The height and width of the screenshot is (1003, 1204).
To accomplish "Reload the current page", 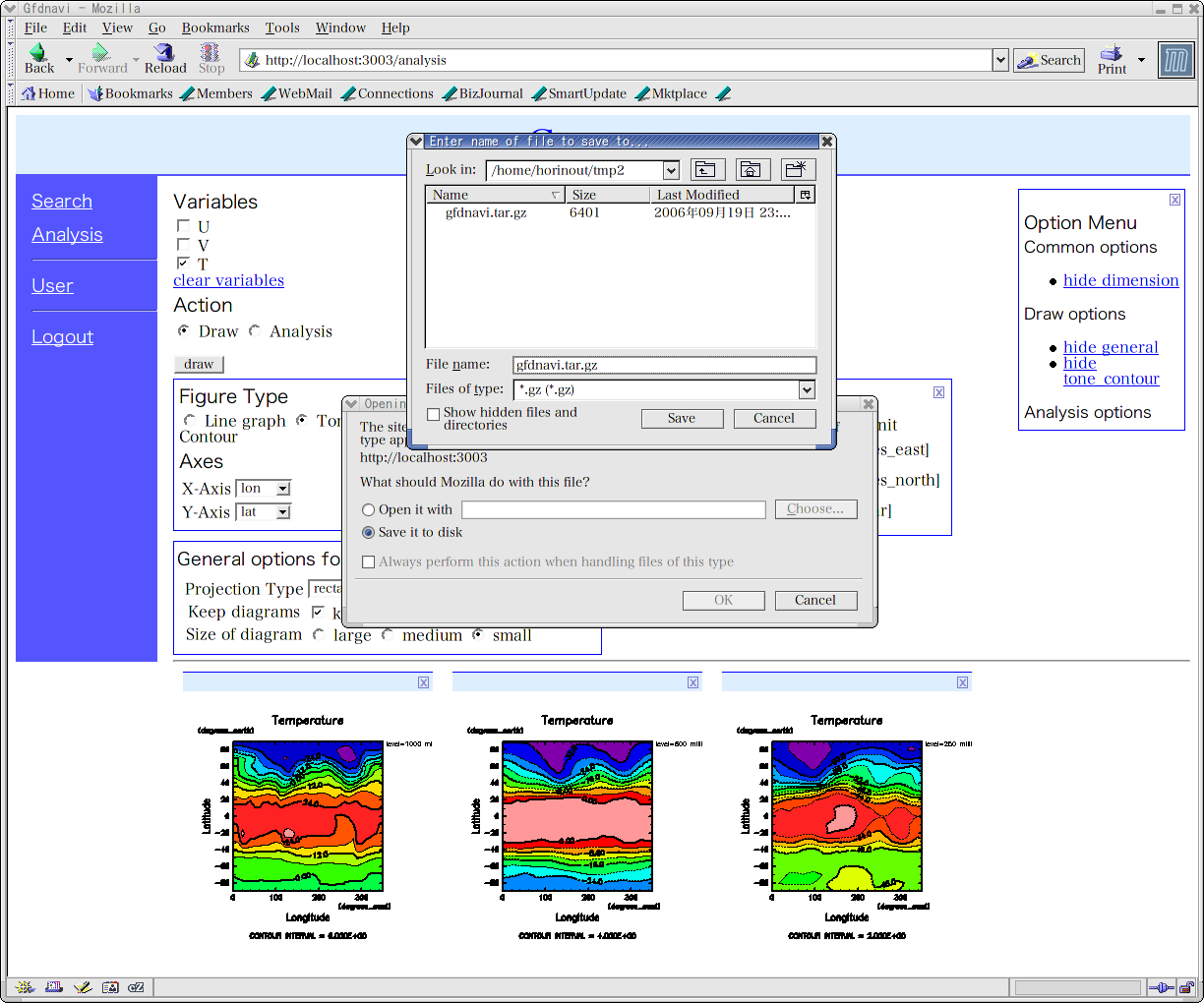I will click(165, 59).
